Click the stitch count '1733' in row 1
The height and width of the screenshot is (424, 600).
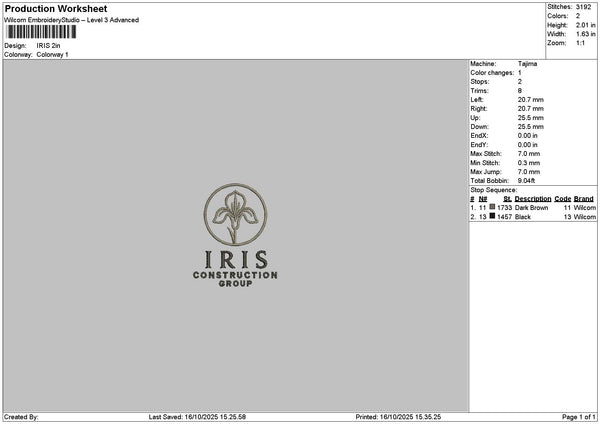coord(505,208)
